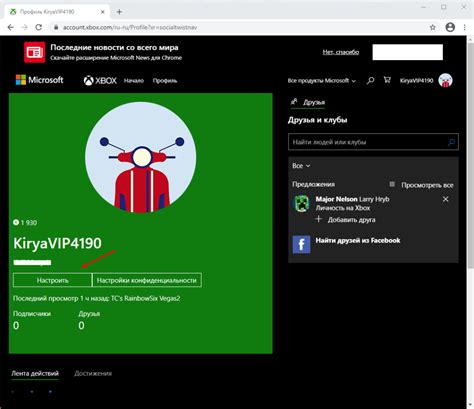Click the large KiryaVIP4190 gamertag text
The height and width of the screenshot is (409, 474).
pyautogui.click(x=57, y=243)
